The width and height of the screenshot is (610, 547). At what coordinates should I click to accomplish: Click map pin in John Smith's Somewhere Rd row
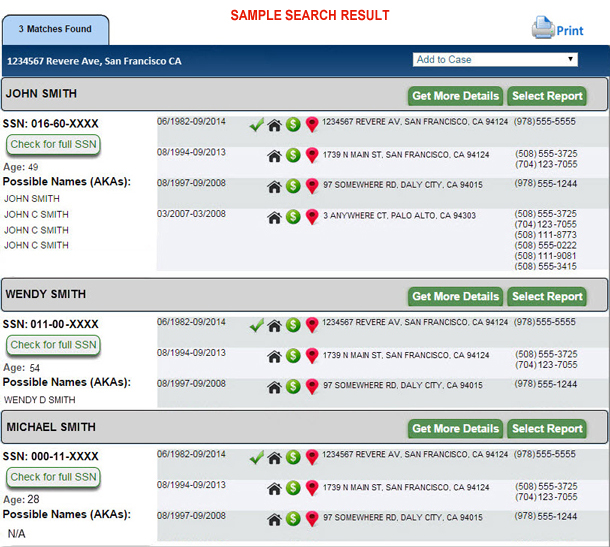[x=312, y=186]
